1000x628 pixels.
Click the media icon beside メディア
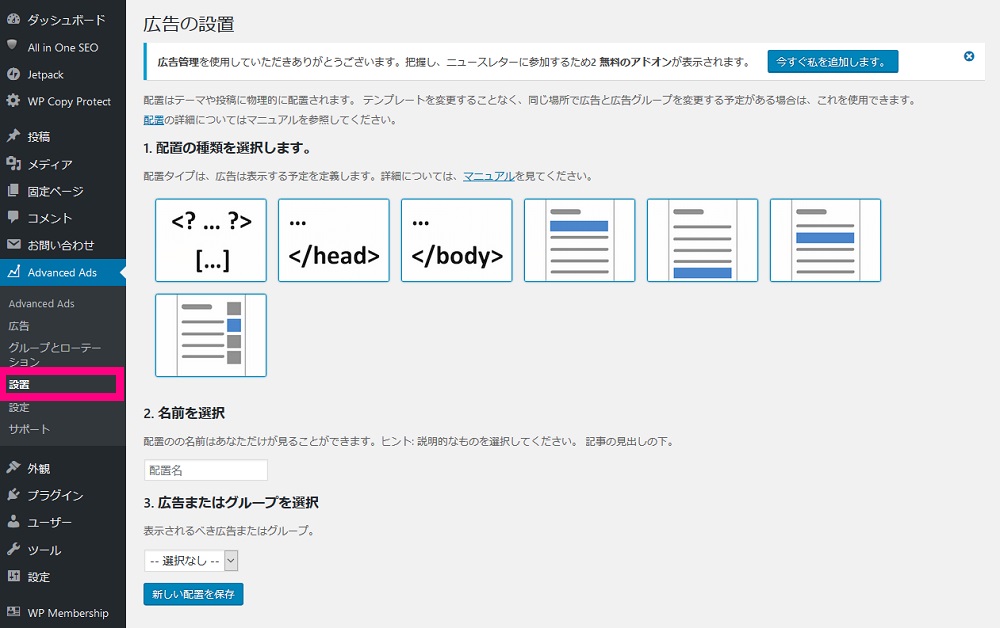[x=13, y=164]
